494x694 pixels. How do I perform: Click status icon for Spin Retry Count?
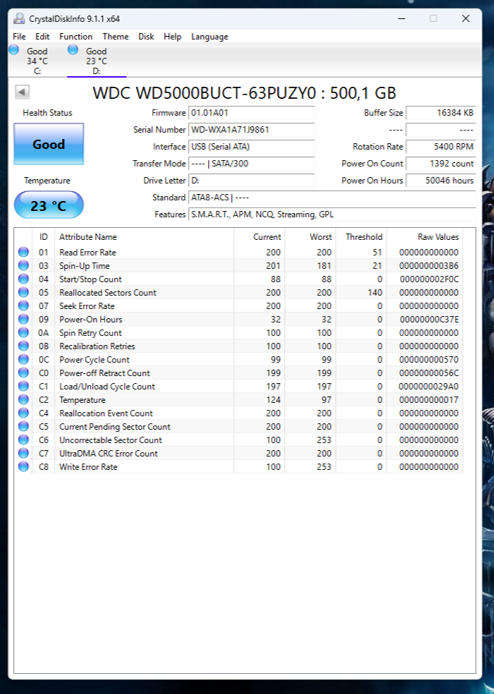tap(23, 332)
